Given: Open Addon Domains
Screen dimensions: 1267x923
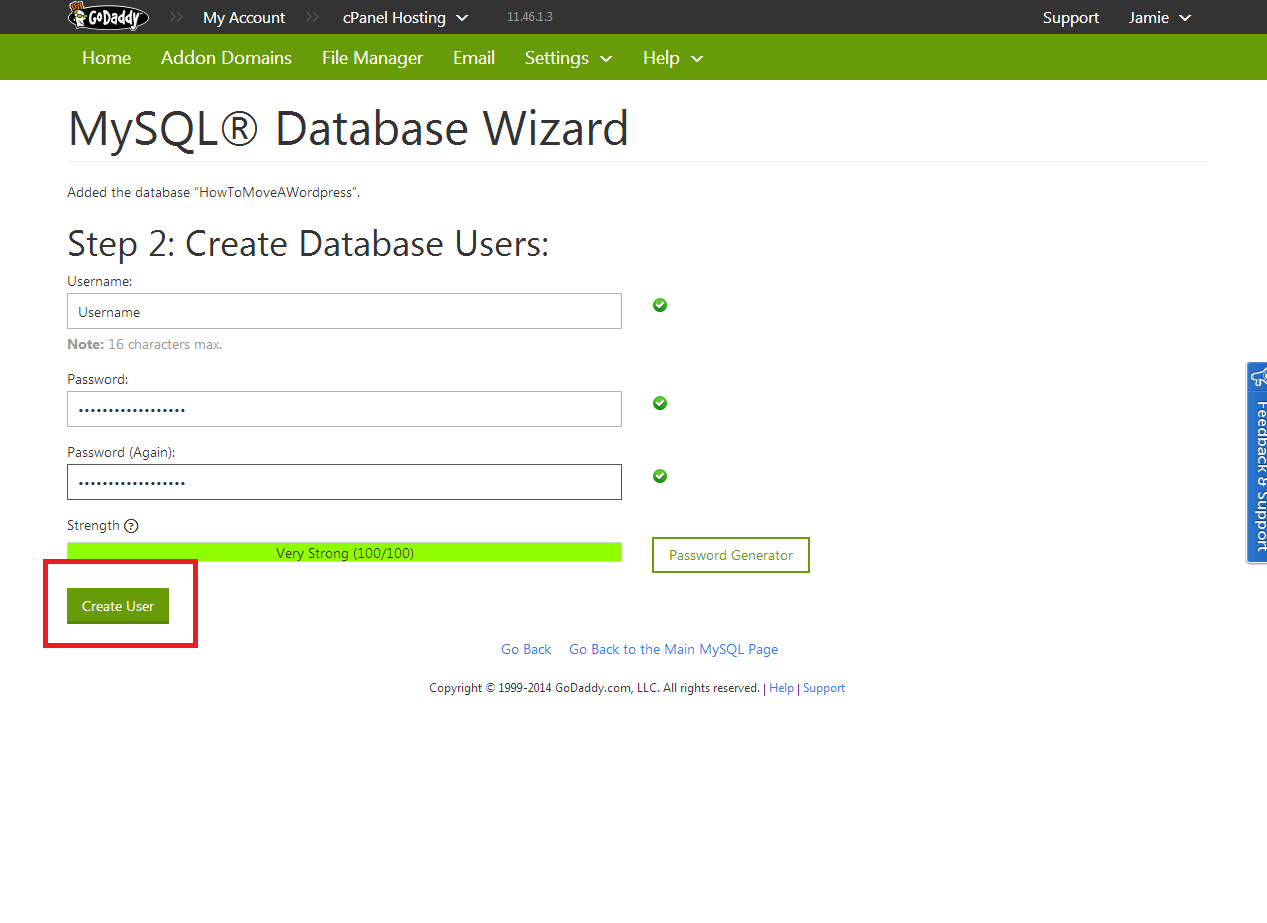Looking at the screenshot, I should (226, 58).
